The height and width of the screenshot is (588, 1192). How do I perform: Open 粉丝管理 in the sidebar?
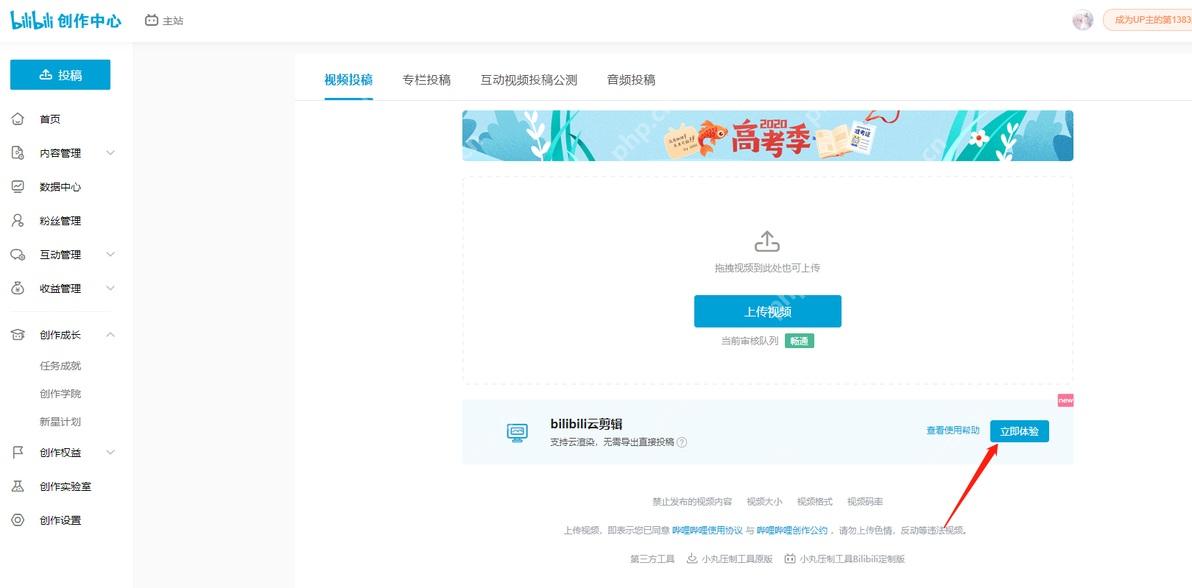pos(61,221)
